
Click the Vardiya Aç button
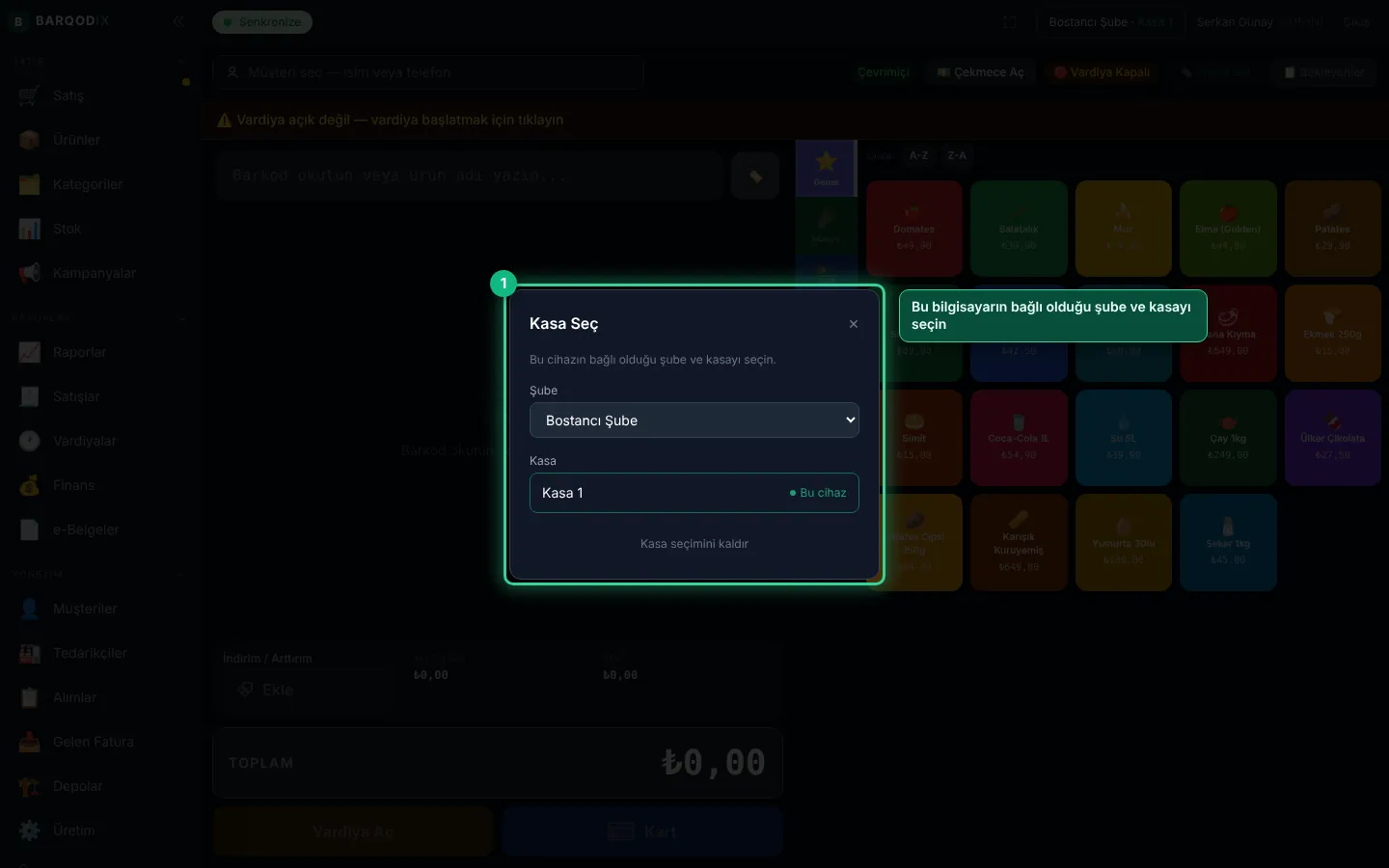click(x=353, y=831)
